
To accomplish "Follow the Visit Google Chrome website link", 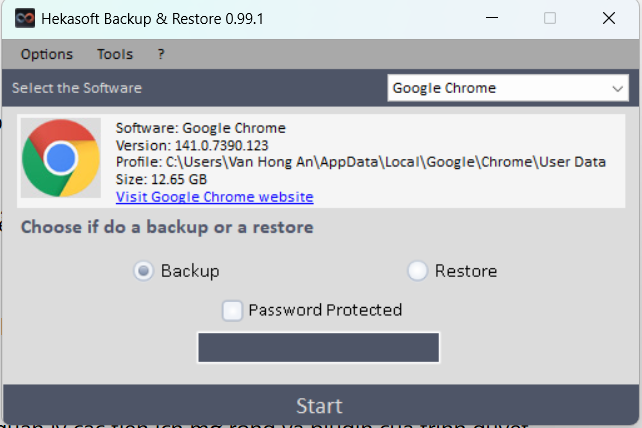I will tap(214, 197).
